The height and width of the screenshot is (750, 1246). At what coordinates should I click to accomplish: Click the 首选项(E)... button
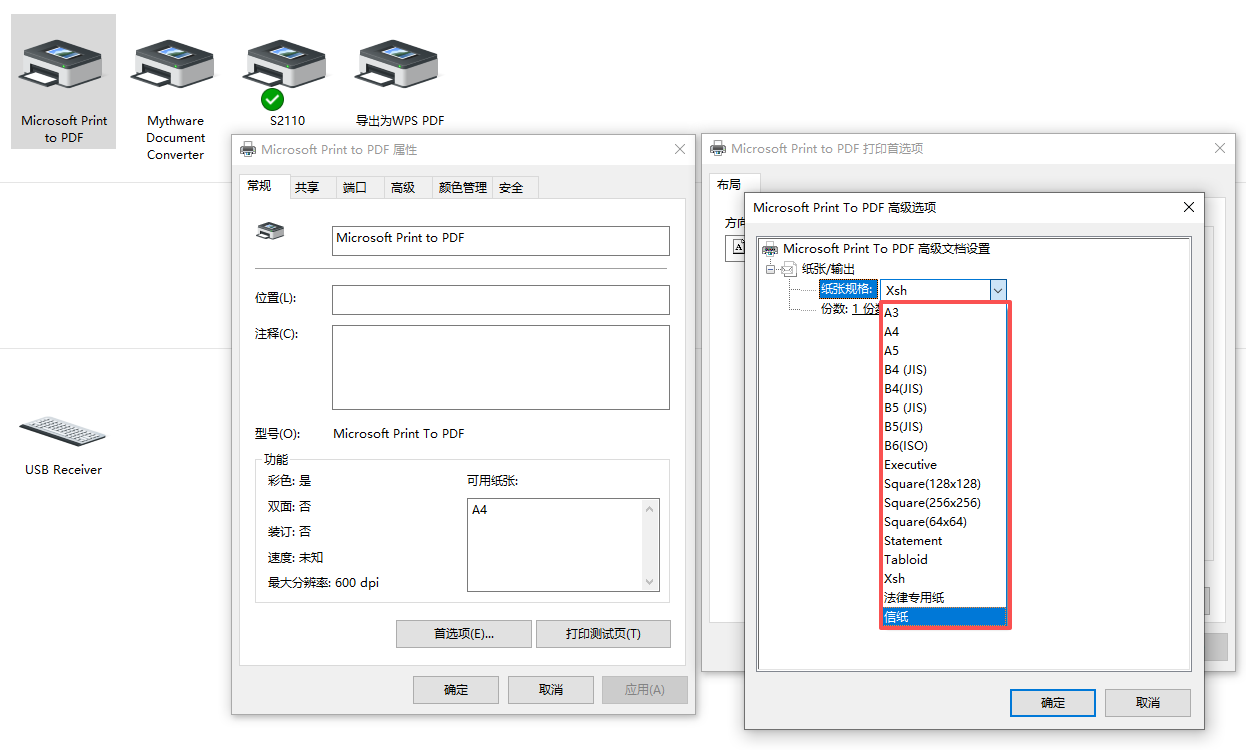point(463,634)
